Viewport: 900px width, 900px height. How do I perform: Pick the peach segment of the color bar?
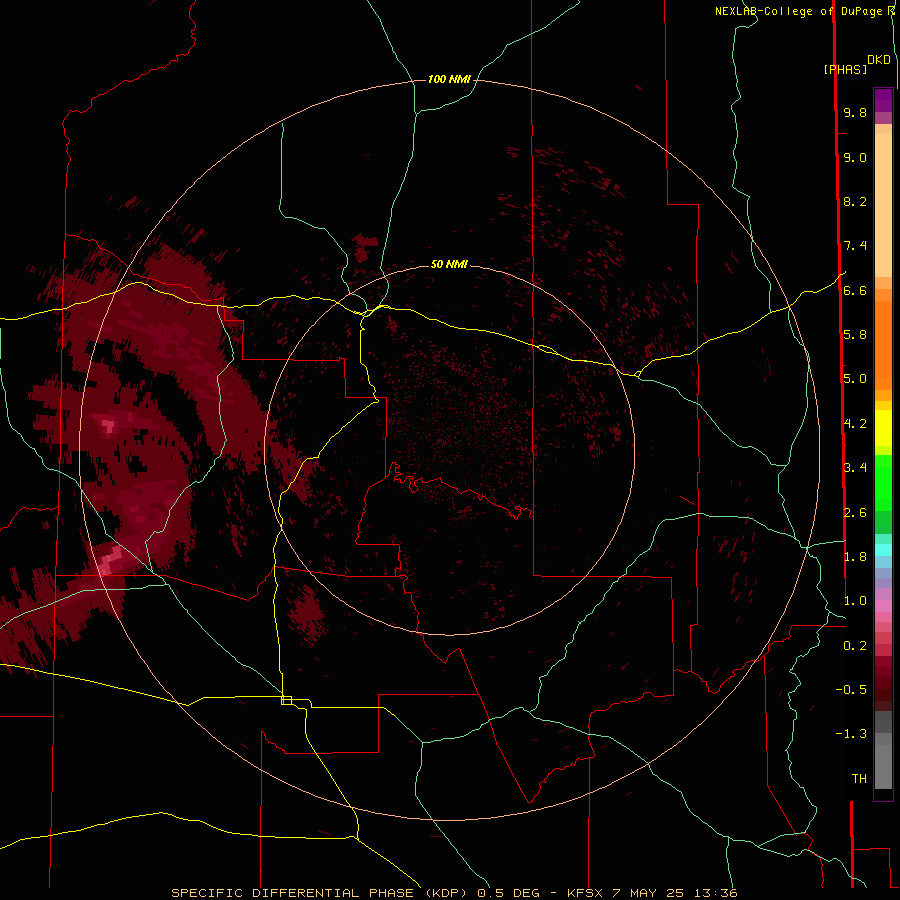click(x=883, y=201)
